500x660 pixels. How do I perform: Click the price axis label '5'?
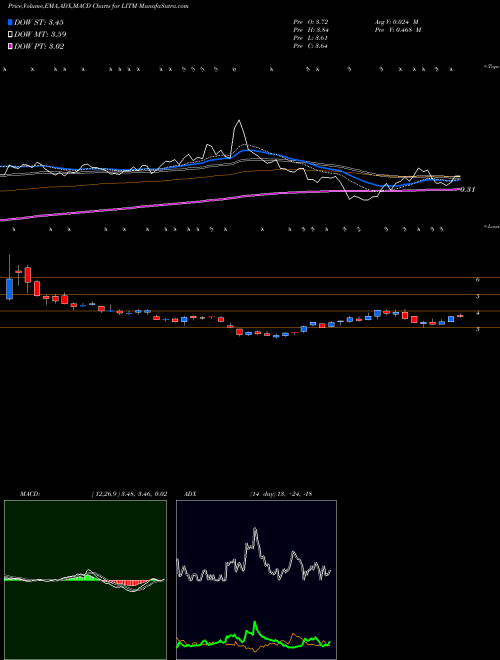coord(478,296)
